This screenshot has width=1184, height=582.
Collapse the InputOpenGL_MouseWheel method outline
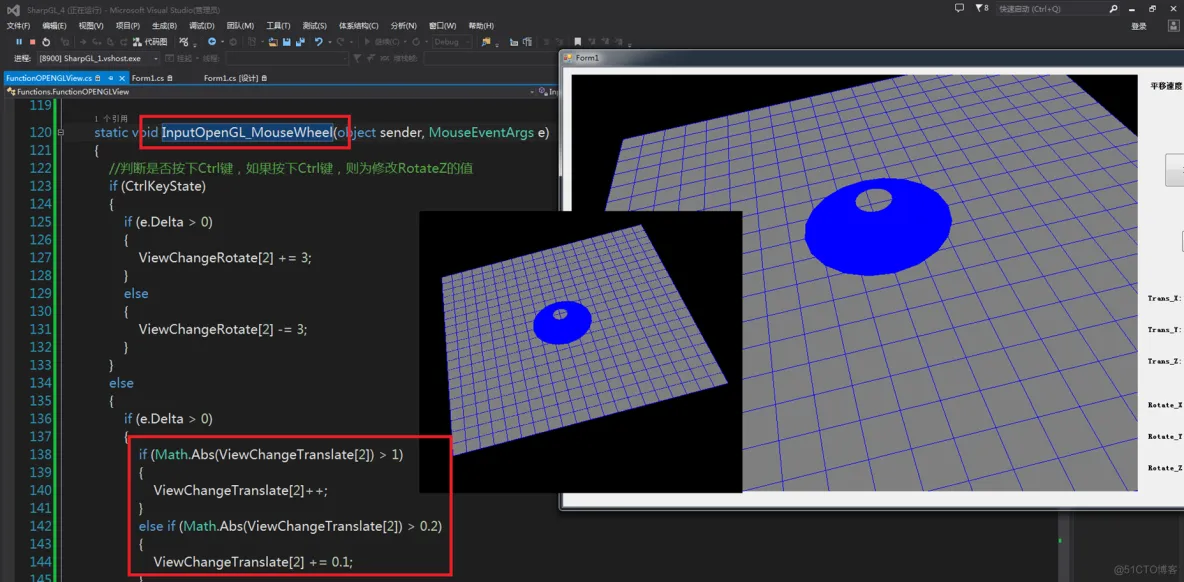pyautogui.click(x=61, y=133)
